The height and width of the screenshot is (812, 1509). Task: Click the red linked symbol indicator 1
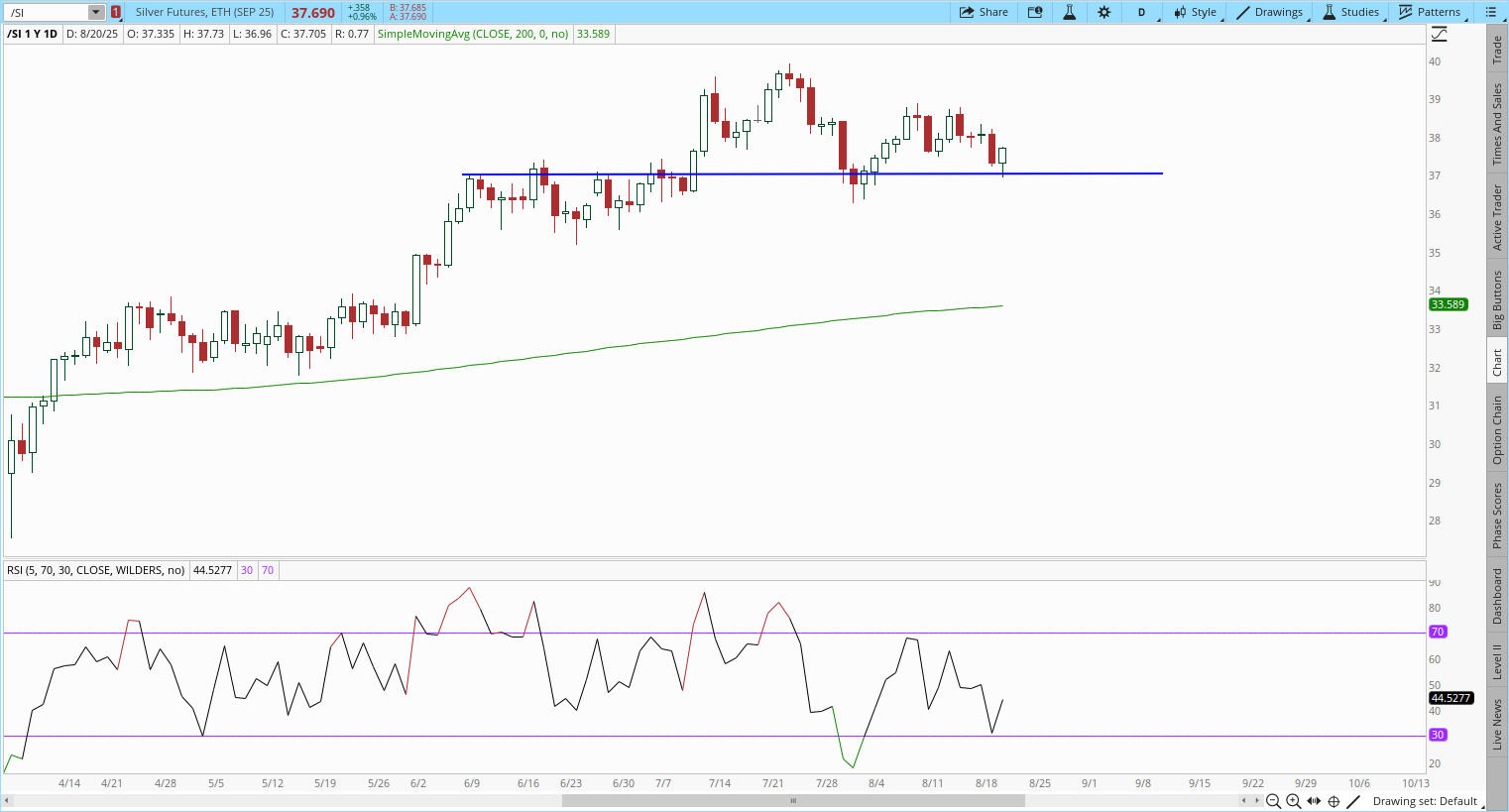click(x=116, y=12)
